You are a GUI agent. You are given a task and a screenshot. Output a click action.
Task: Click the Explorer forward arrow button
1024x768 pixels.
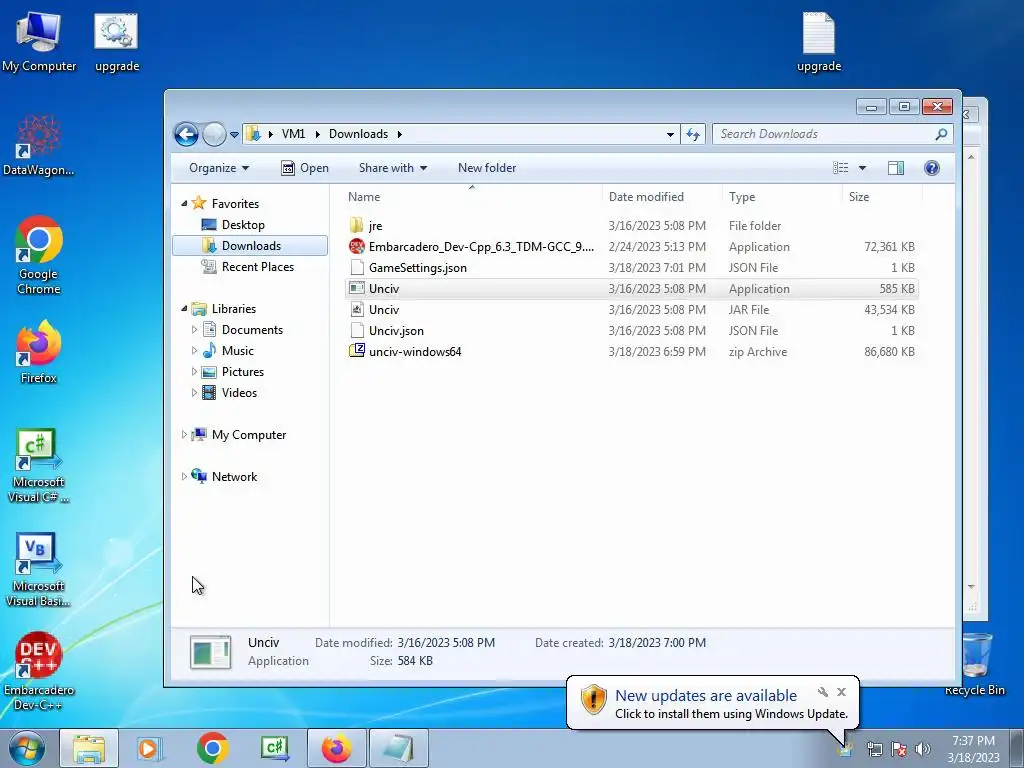click(214, 135)
